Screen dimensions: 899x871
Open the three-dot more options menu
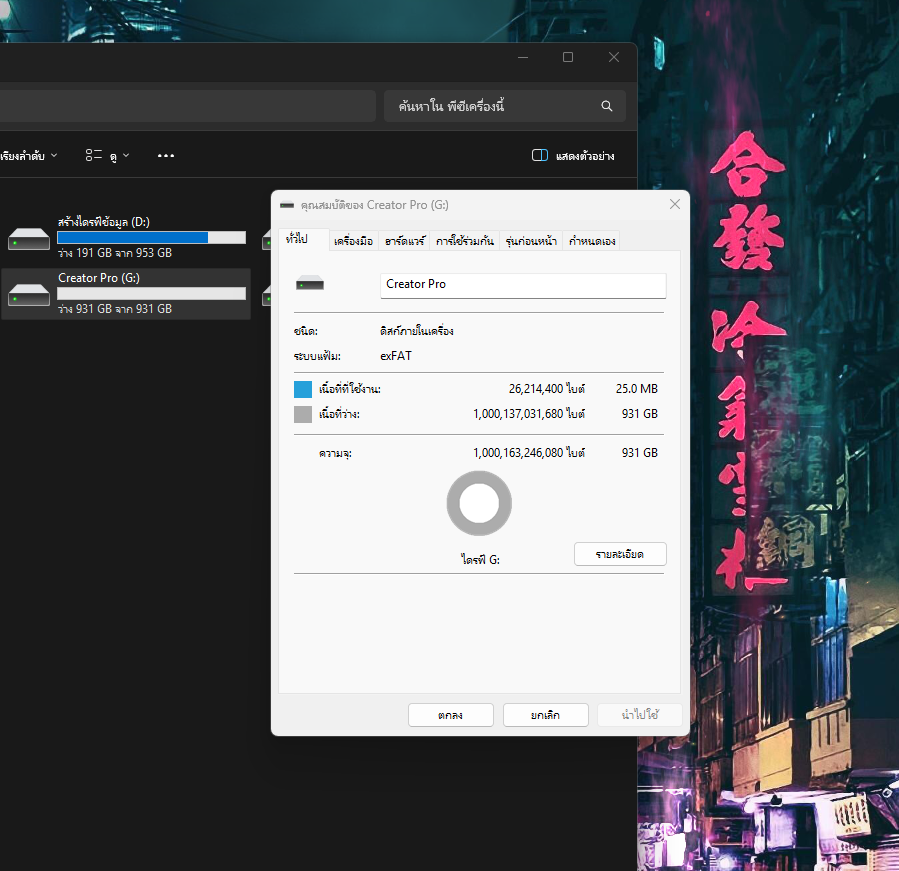point(166,156)
